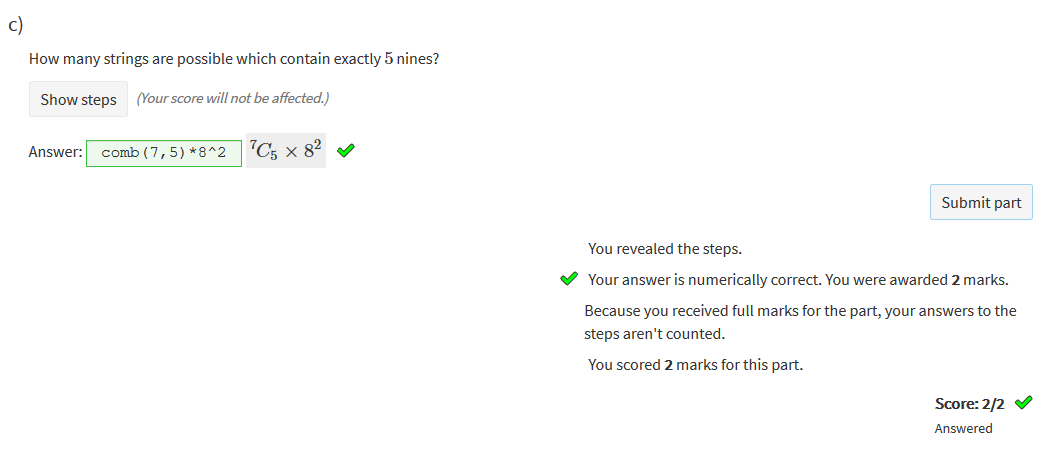Click the question text about exactly 5 nines

[234, 59]
